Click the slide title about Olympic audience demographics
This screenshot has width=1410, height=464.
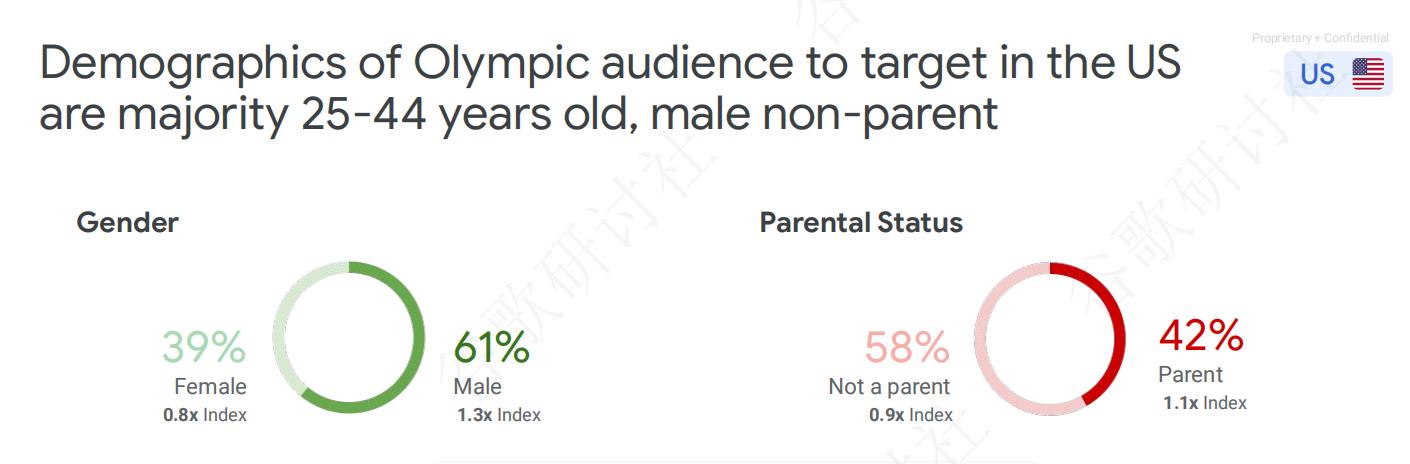(x=610, y=89)
